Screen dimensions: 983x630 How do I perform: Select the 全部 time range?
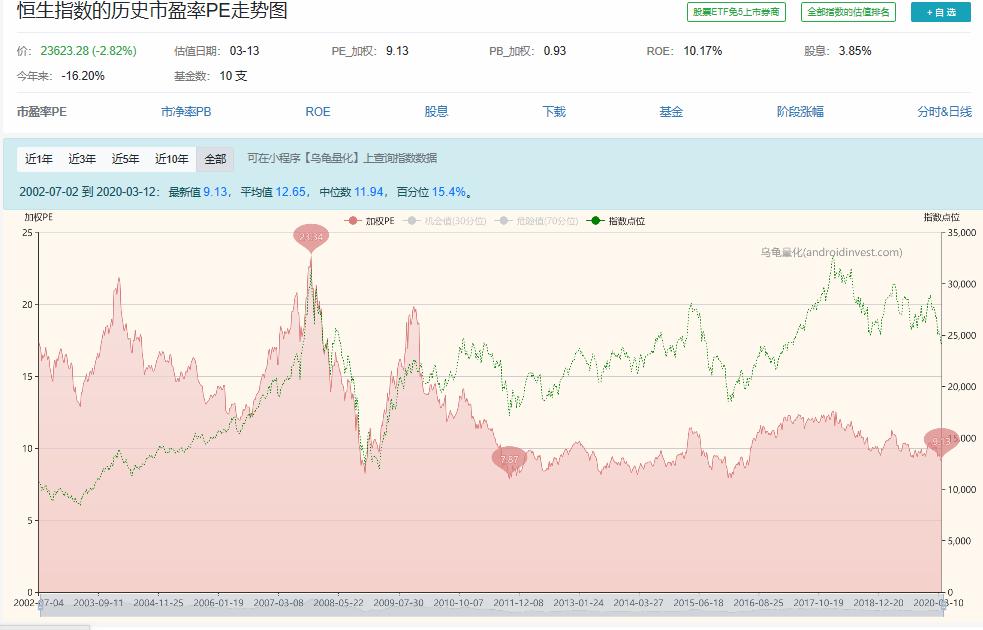[x=215, y=159]
